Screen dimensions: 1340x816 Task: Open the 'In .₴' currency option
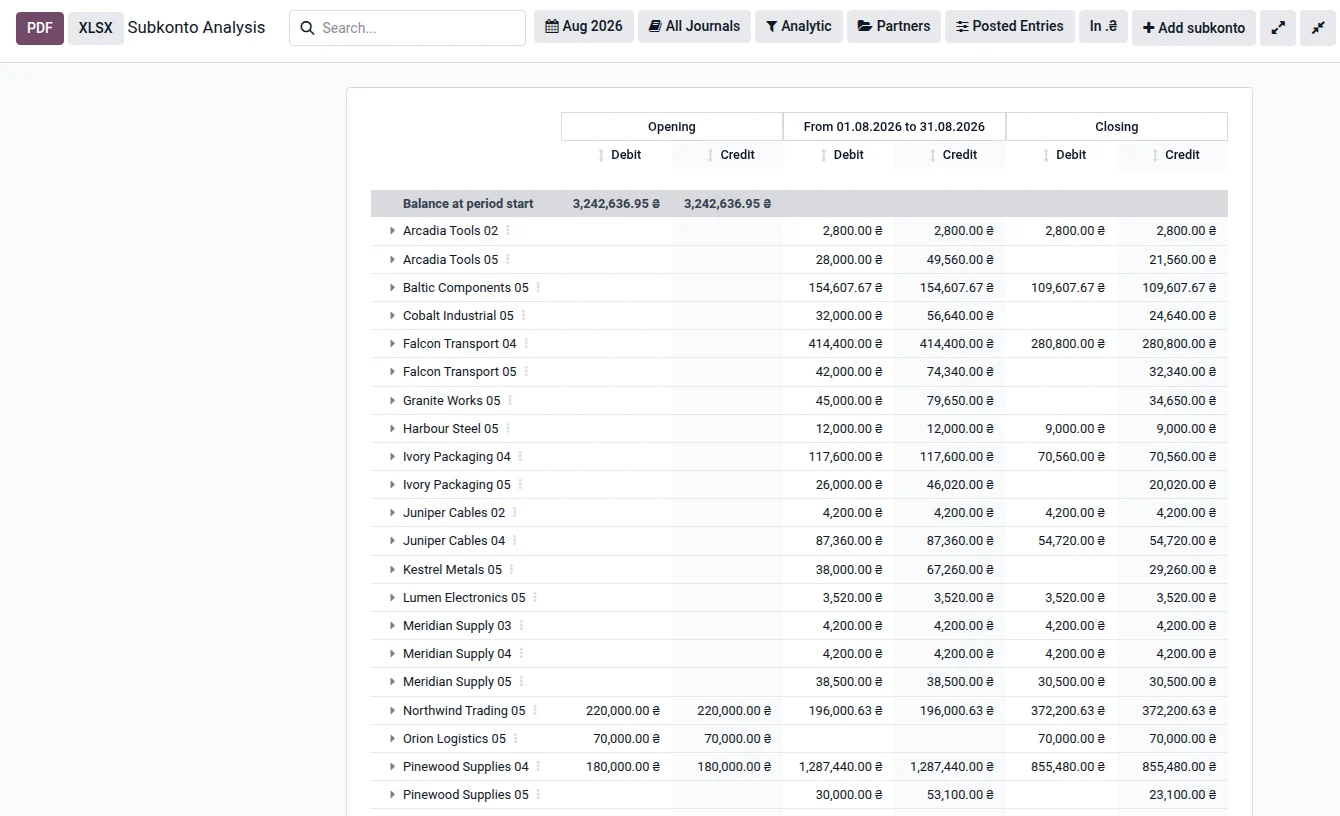(x=1103, y=27)
